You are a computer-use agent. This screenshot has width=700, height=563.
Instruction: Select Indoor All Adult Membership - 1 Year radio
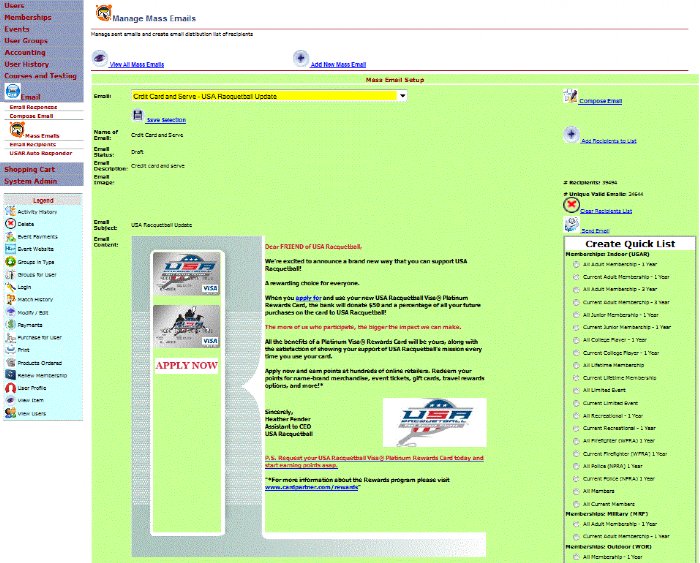tap(576, 264)
